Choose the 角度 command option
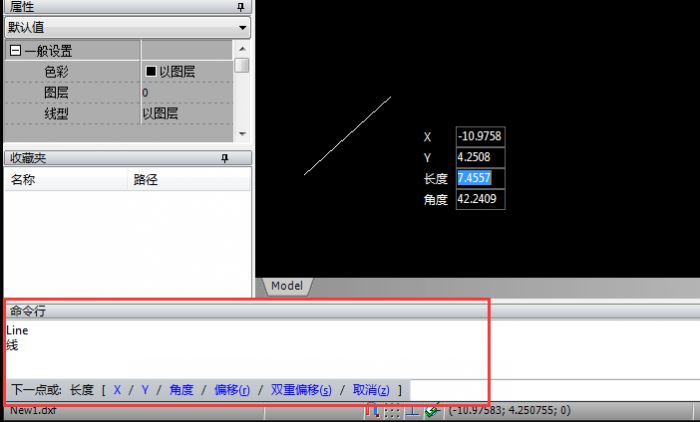Image resolution: width=700 pixels, height=422 pixels. [x=181, y=389]
